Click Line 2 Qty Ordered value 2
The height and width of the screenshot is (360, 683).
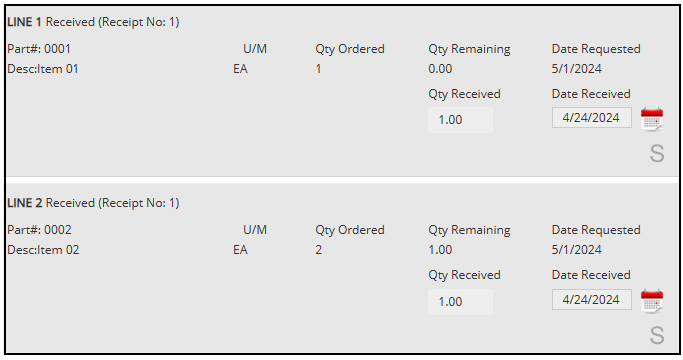[319, 250]
